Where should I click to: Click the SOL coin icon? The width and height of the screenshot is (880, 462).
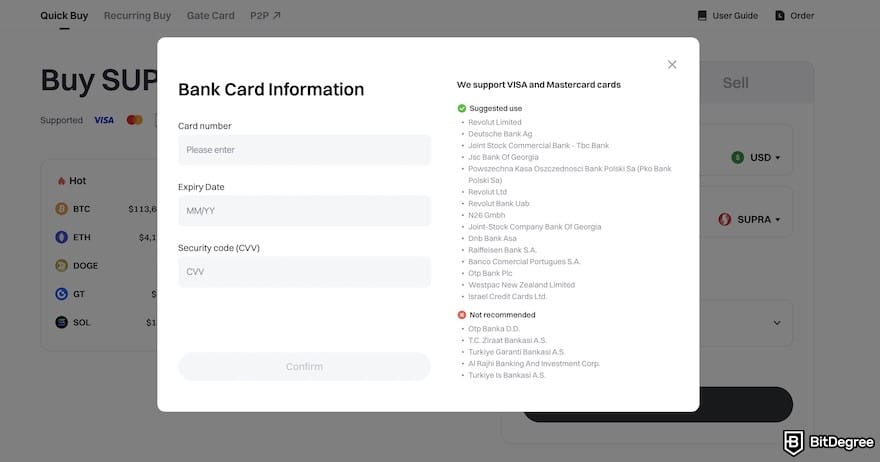pos(61,322)
